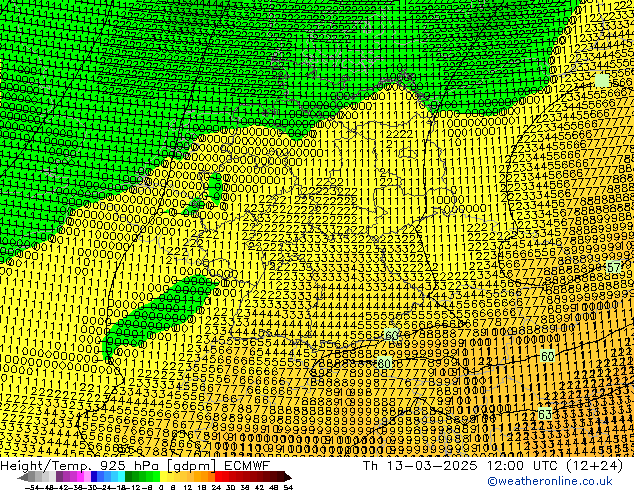Screen dimensions: 634x490
Task: Click the dark right arrow end of the legend
Action: pyautogui.click(x=287, y=477)
